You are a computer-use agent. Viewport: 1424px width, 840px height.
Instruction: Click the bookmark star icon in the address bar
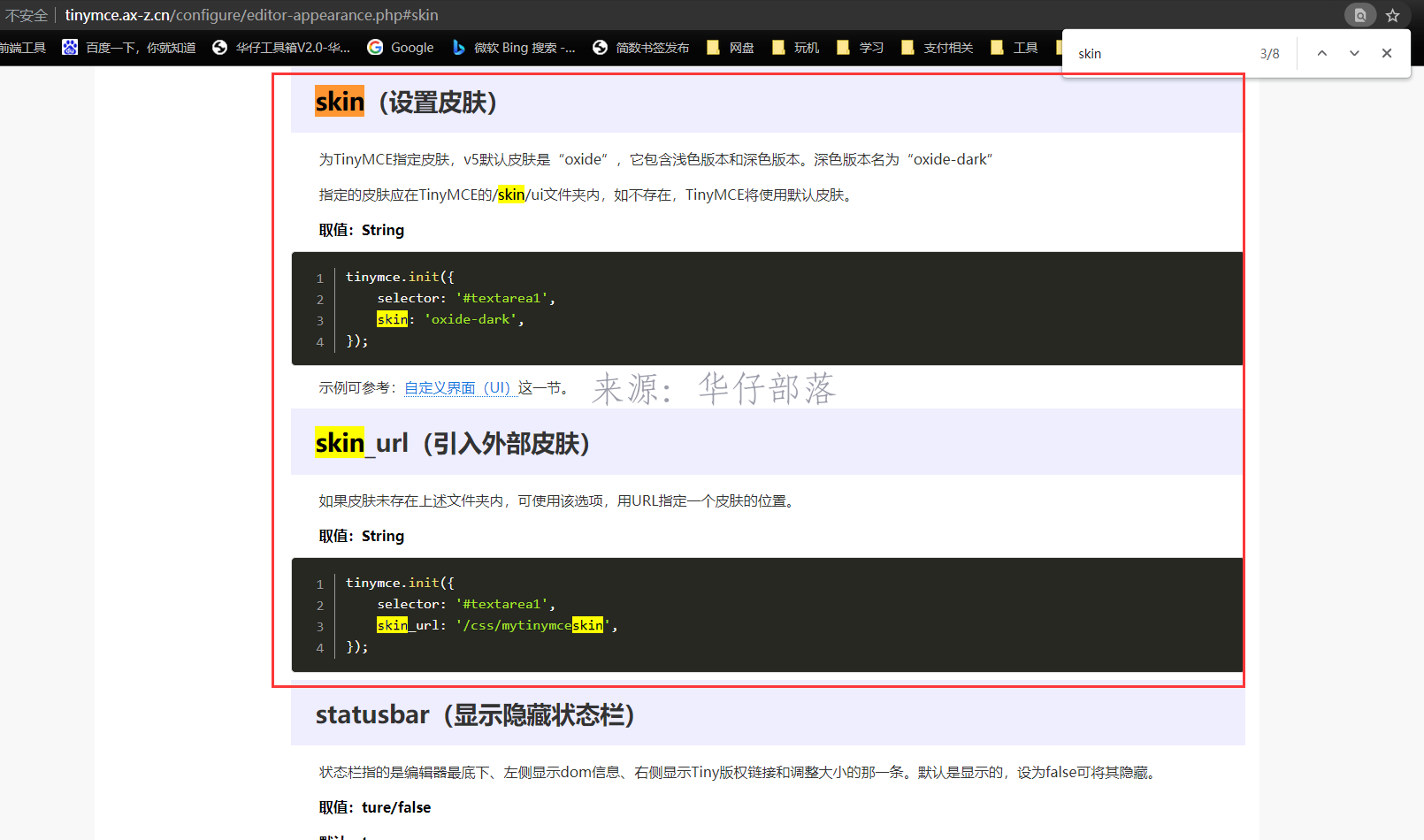pos(1392,15)
